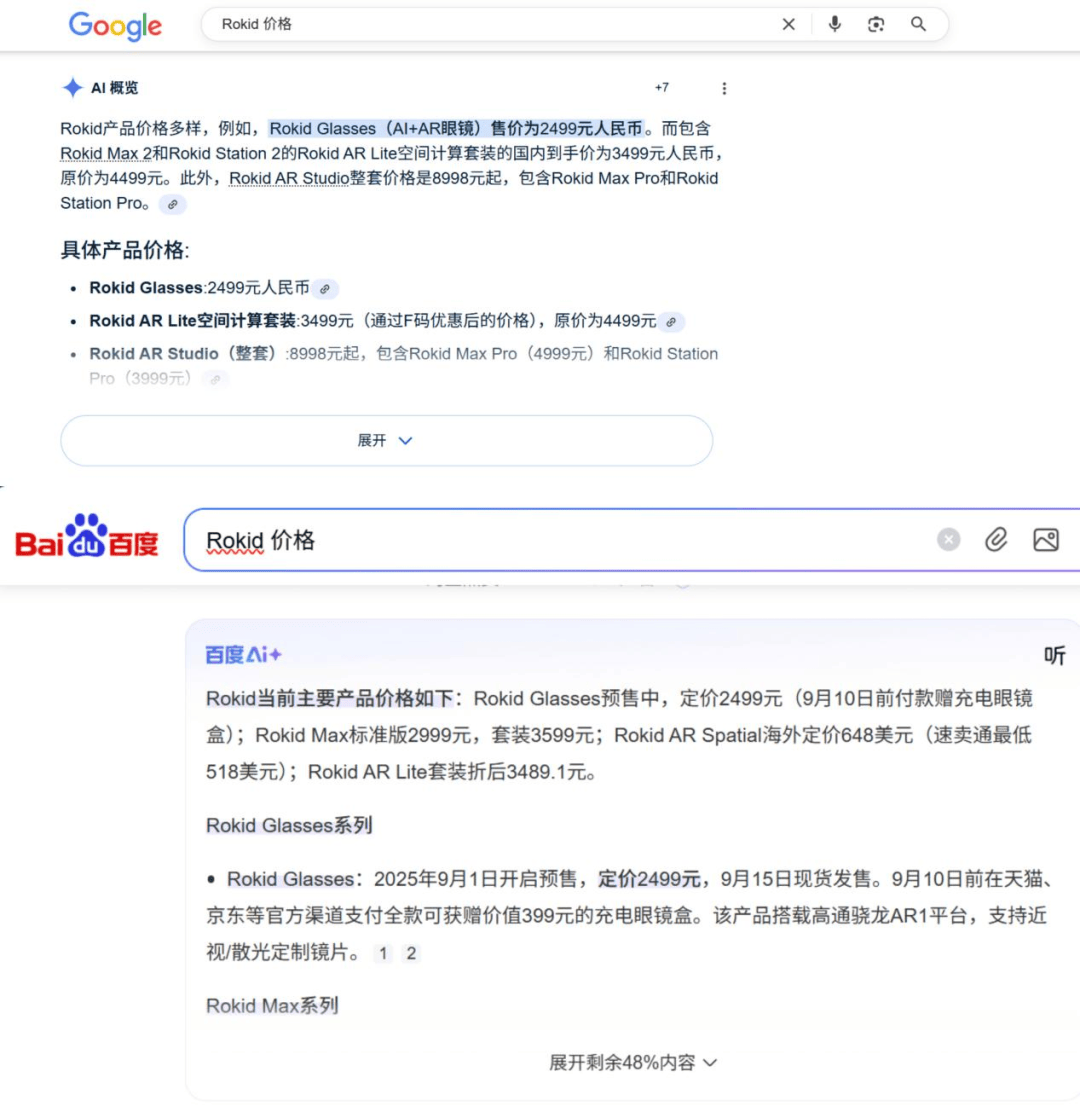Open source link after 原价为4499元 bullet
This screenshot has width=1080, height=1112.
(x=671, y=322)
